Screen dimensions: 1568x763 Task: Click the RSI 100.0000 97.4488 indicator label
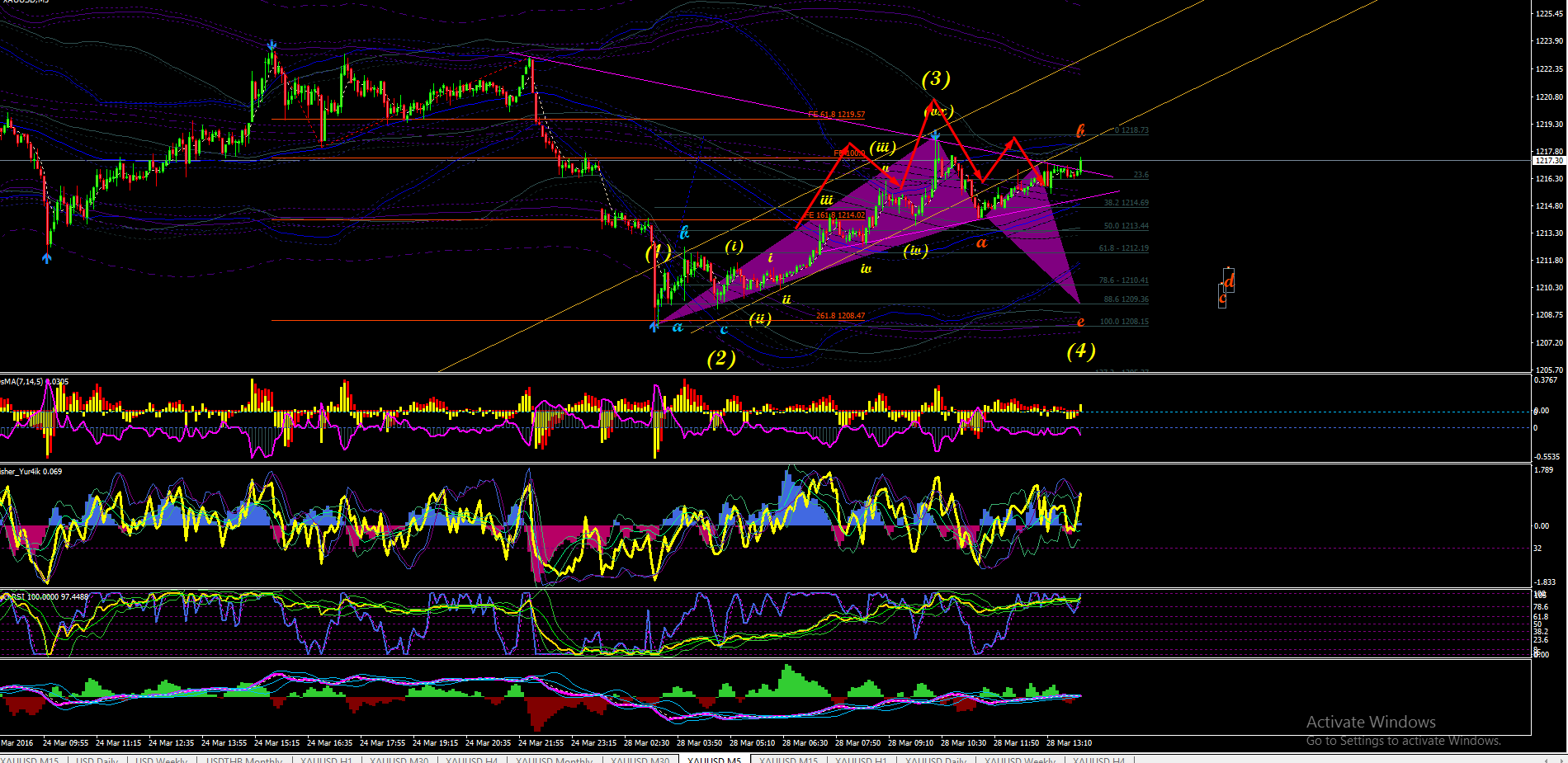pos(45,596)
